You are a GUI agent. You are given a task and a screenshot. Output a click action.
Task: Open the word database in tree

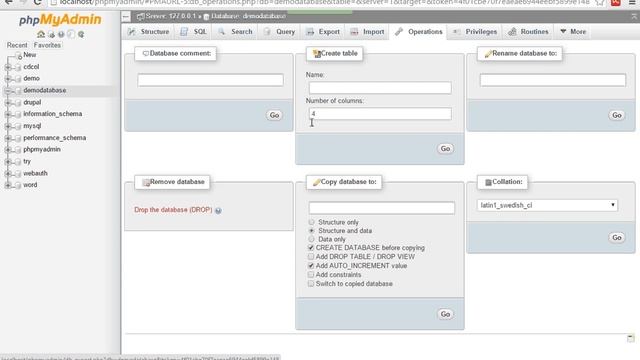[x=30, y=185]
